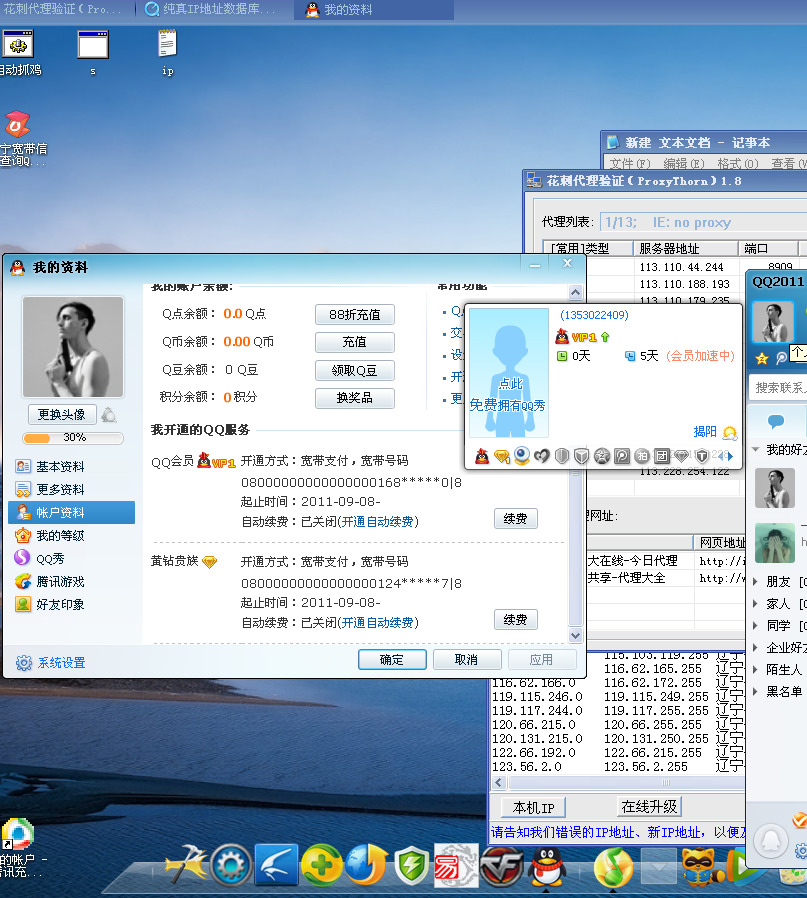Click the 本机IP button in IP database window
Screen dimensions: 807x898
(x=533, y=808)
